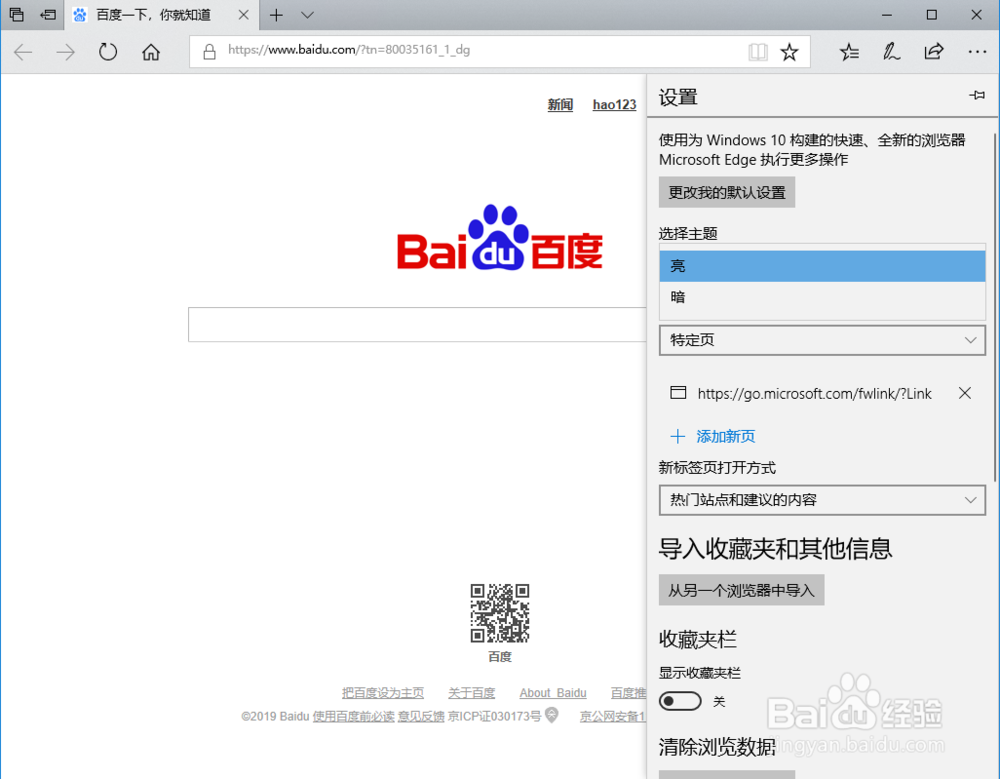Image resolution: width=1000 pixels, height=779 pixels.
Task: Click 关于百度 link
Action: click(471, 693)
